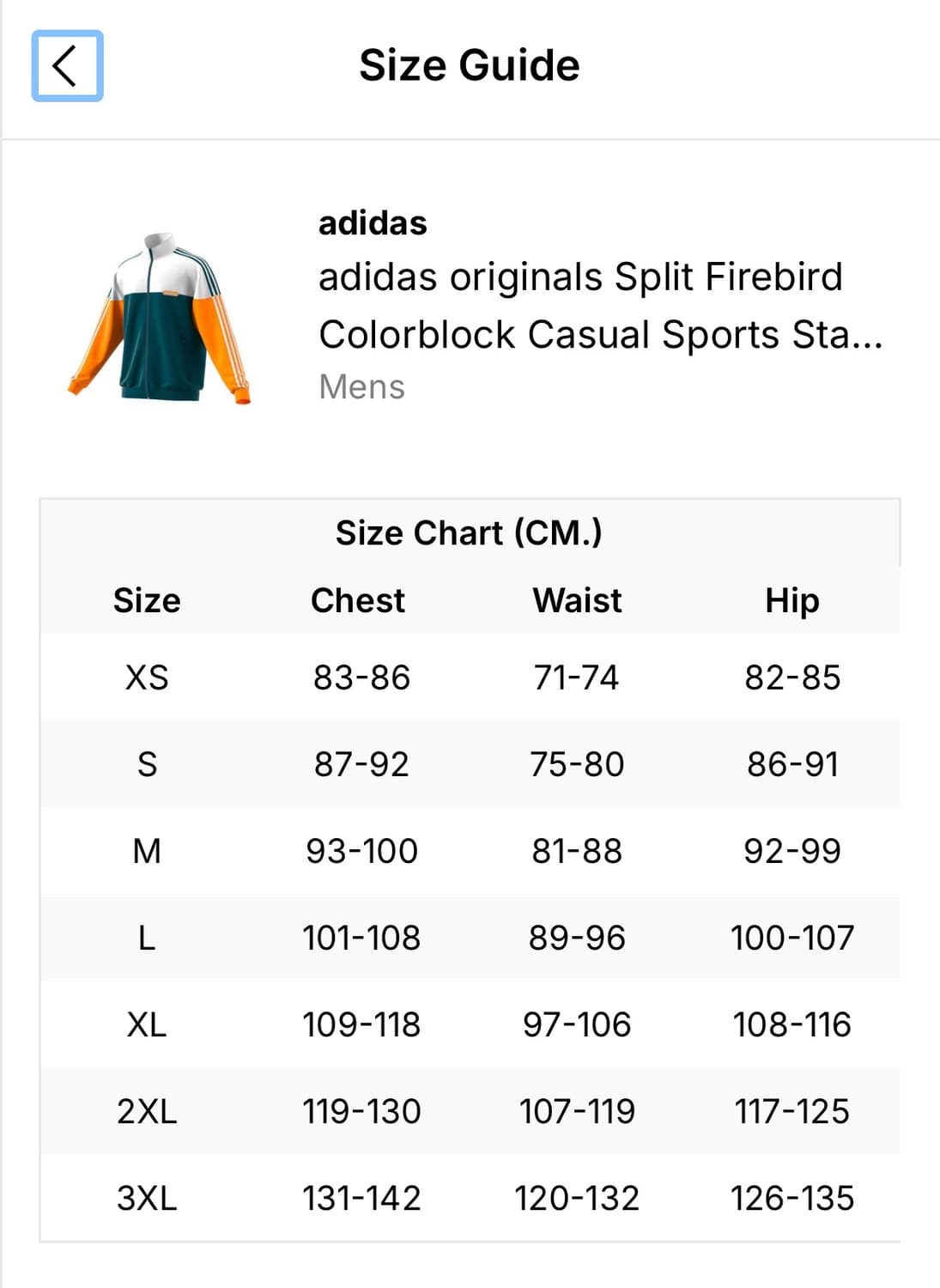Select the Hip column header
The width and height of the screenshot is (940, 1288).
[x=792, y=600]
